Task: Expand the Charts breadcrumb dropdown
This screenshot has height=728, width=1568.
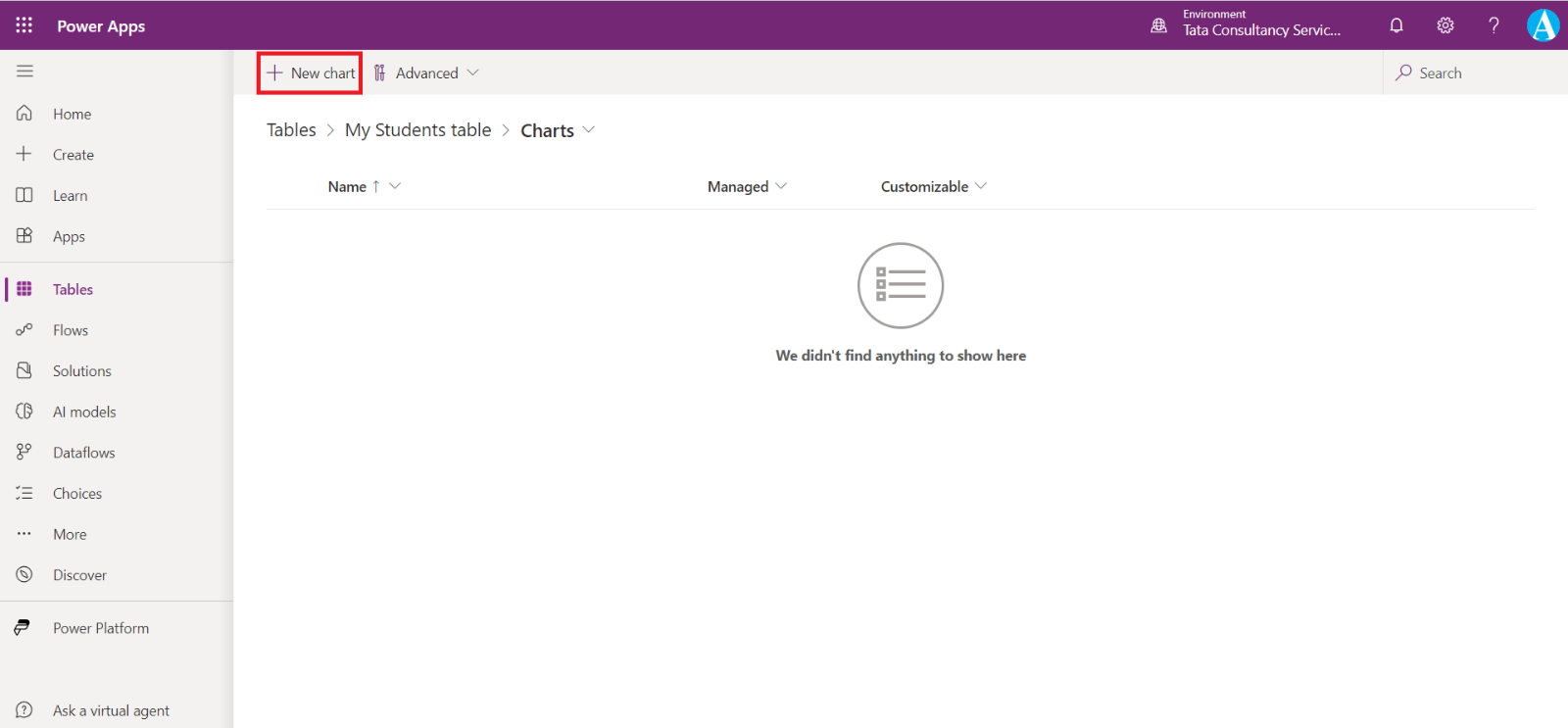Action: [588, 130]
